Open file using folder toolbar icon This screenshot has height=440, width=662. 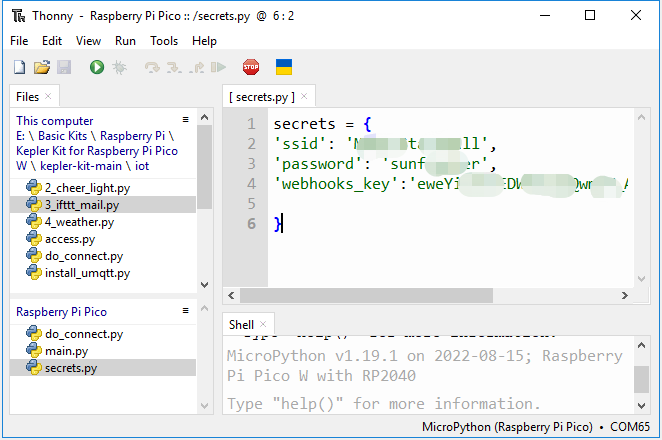[x=42, y=67]
